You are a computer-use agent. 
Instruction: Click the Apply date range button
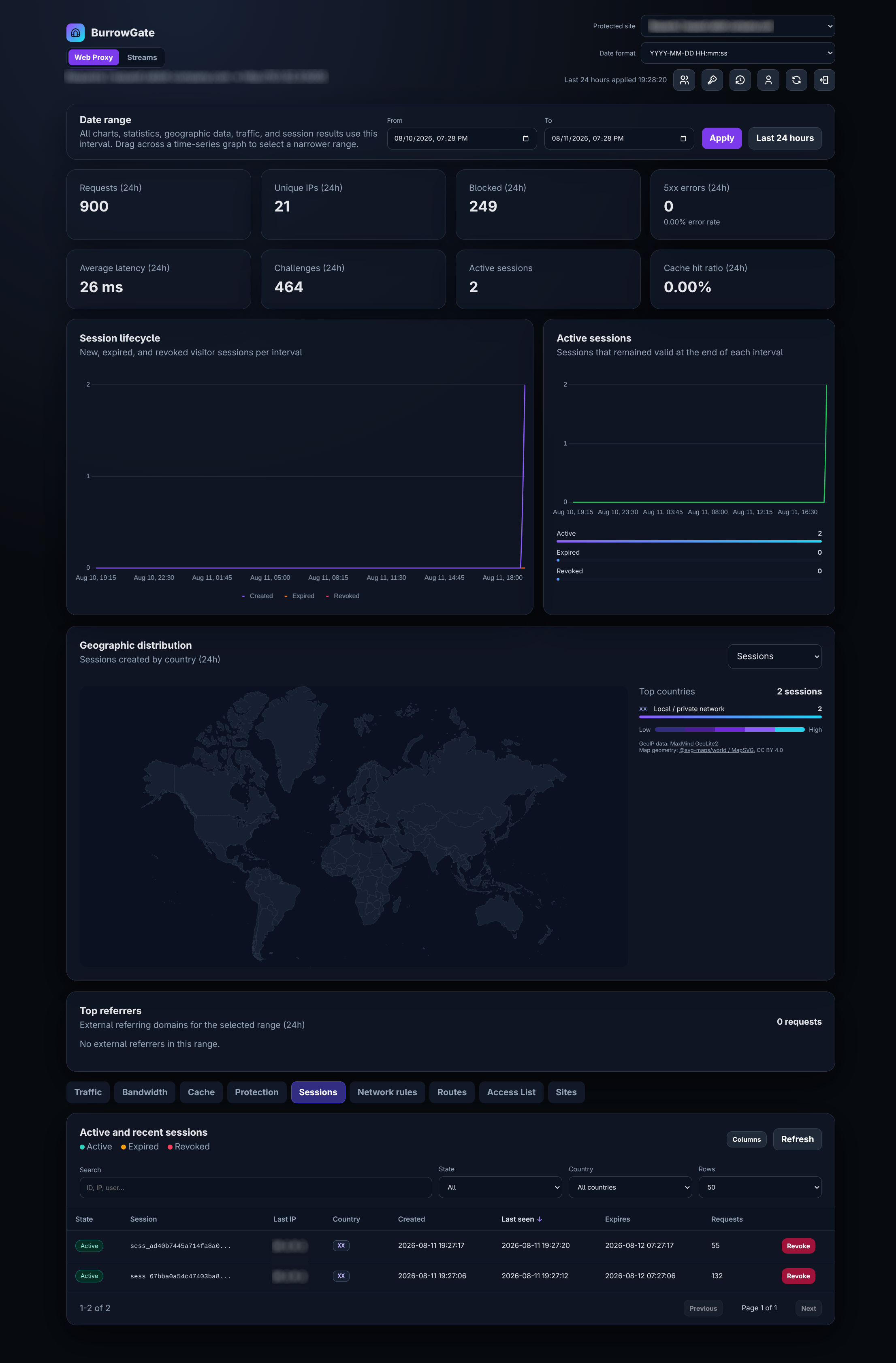click(x=721, y=138)
